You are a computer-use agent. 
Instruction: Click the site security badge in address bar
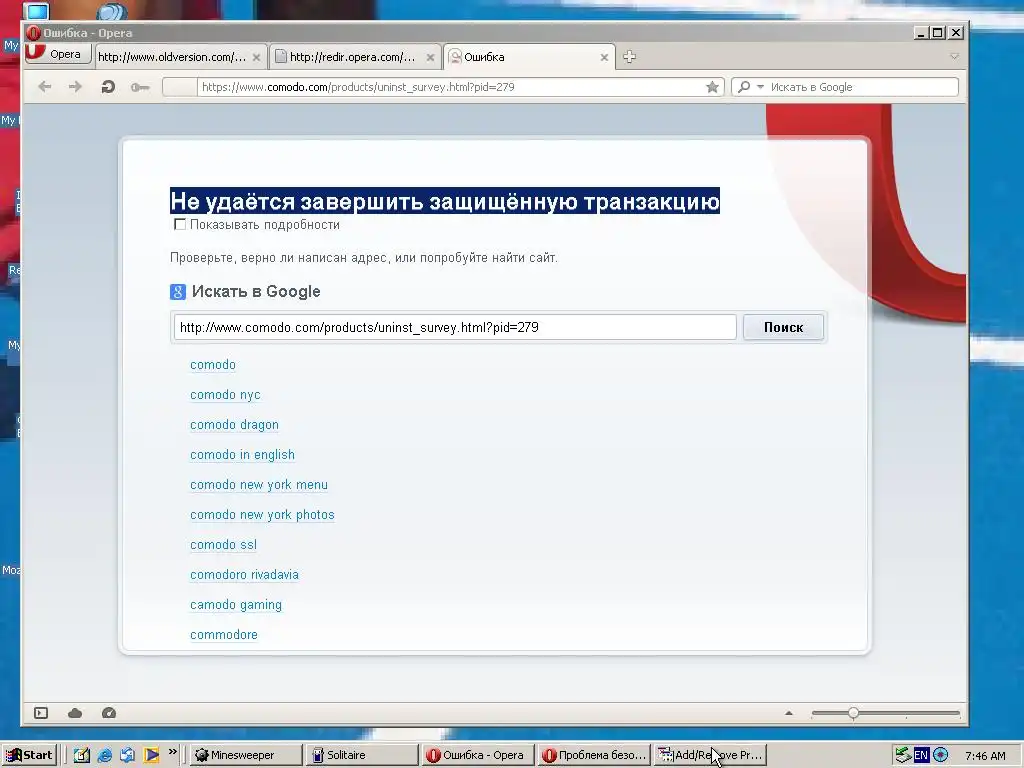(x=180, y=87)
